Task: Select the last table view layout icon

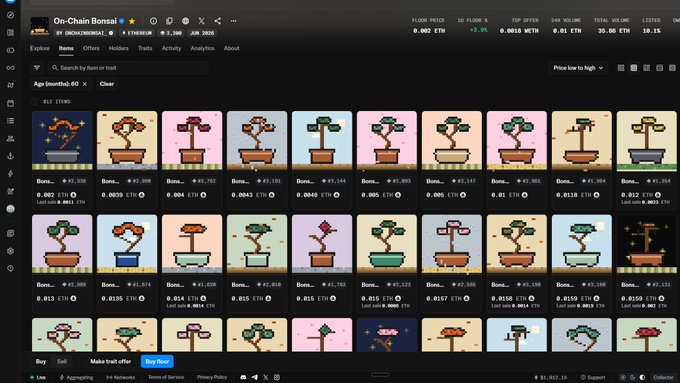Action: point(672,68)
